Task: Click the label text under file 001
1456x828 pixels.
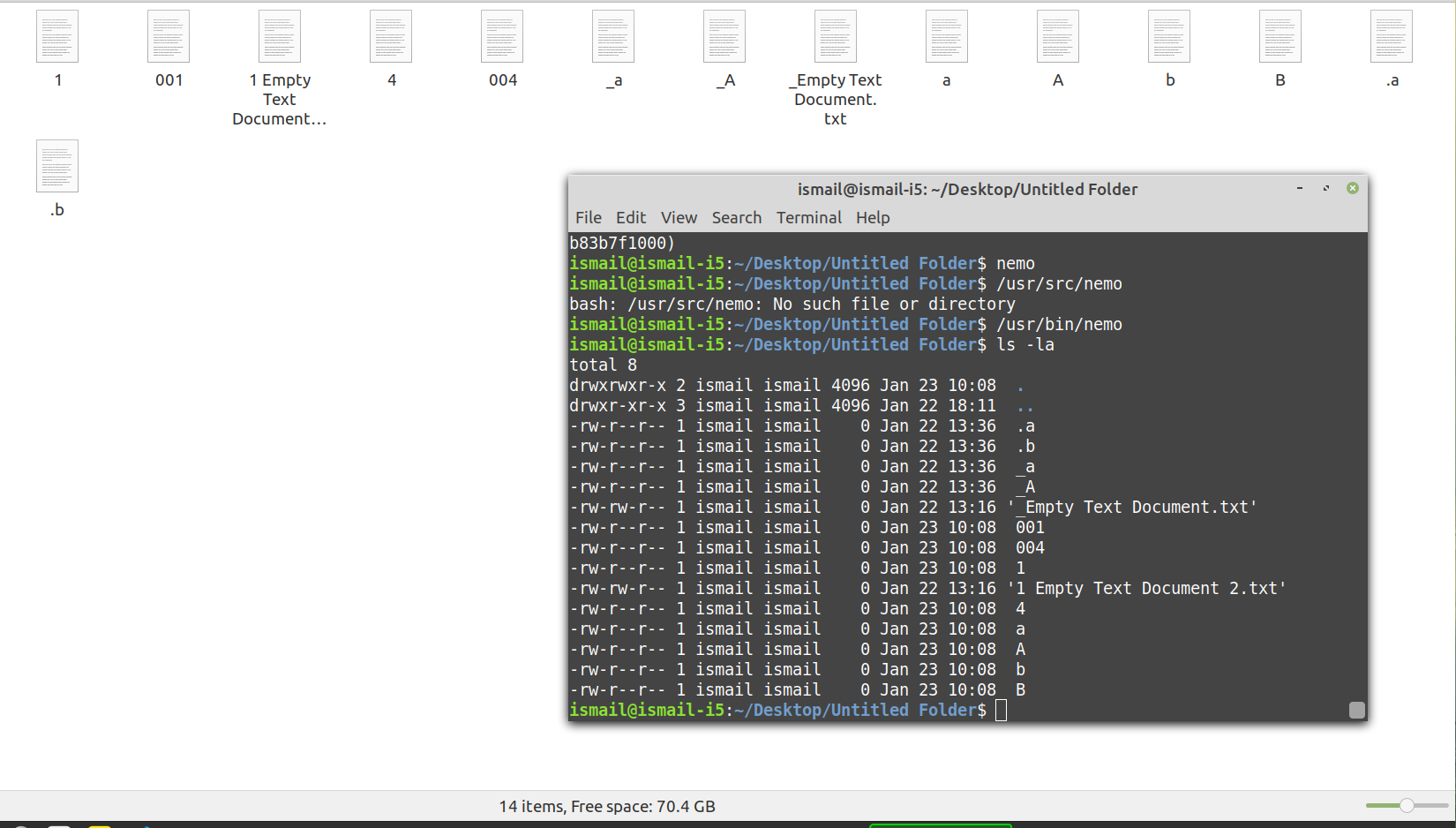Action: click(x=169, y=80)
